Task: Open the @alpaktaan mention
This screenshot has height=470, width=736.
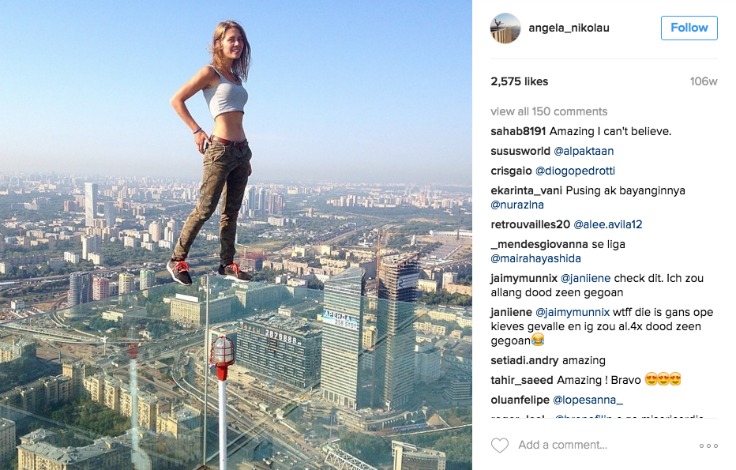Action: 583,151
